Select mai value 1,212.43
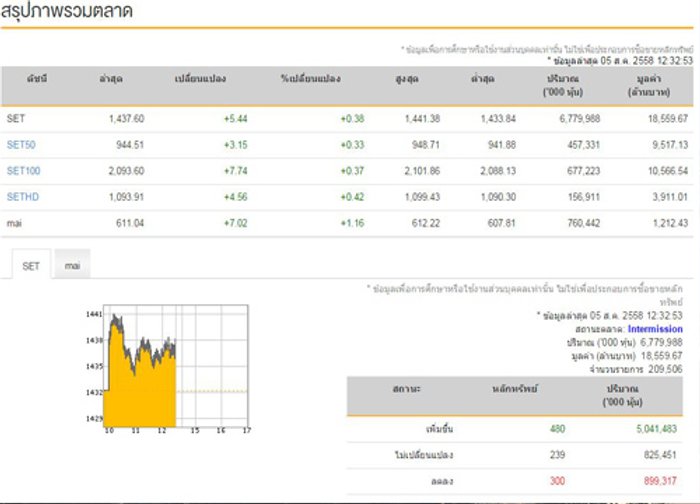The height and width of the screenshot is (504, 700). [x=670, y=223]
